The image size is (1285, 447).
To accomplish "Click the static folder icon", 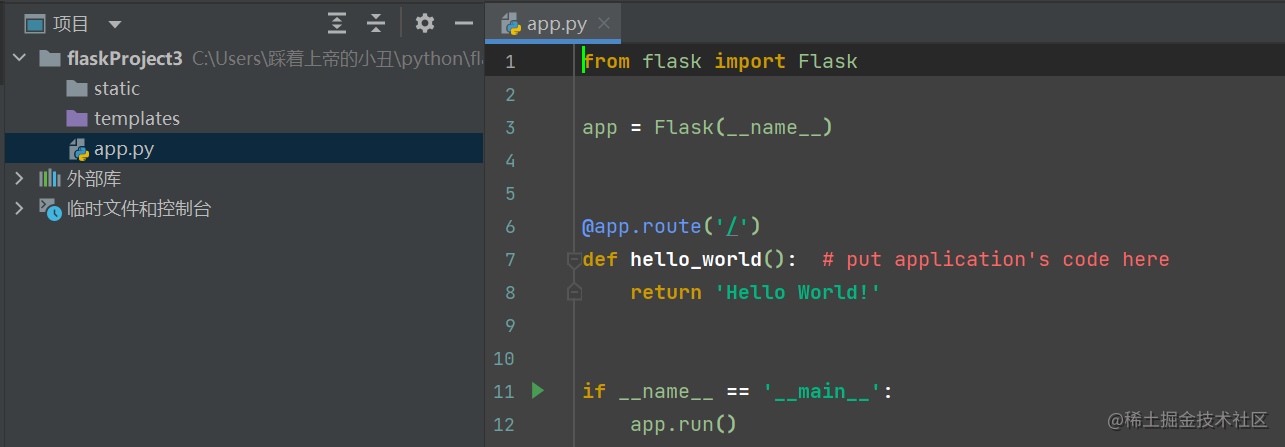I will tap(77, 89).
